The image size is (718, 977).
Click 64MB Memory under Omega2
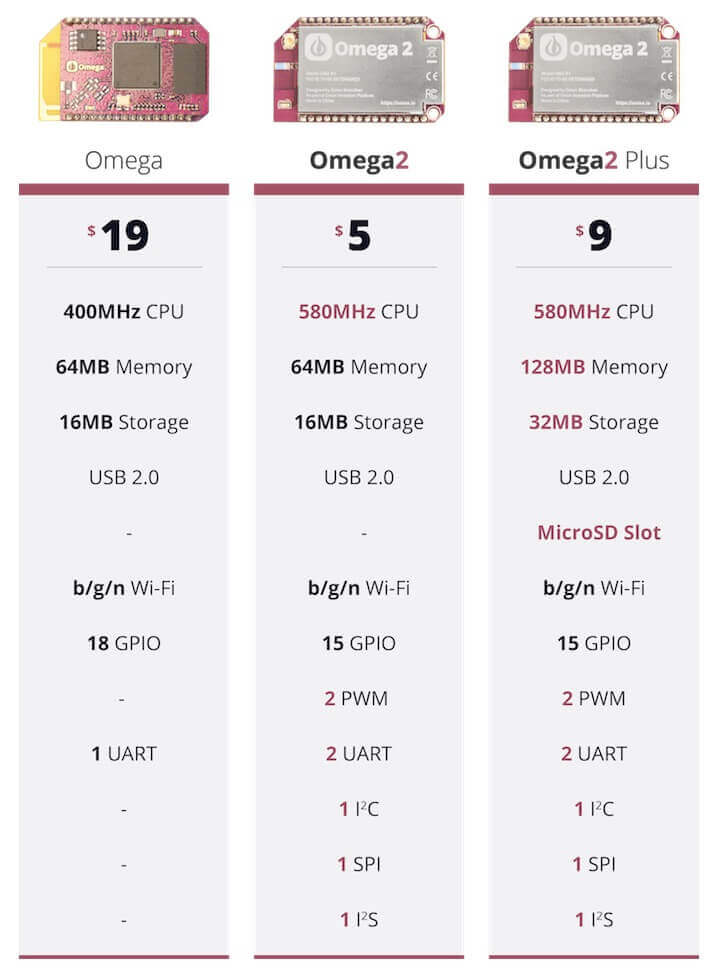(359, 367)
